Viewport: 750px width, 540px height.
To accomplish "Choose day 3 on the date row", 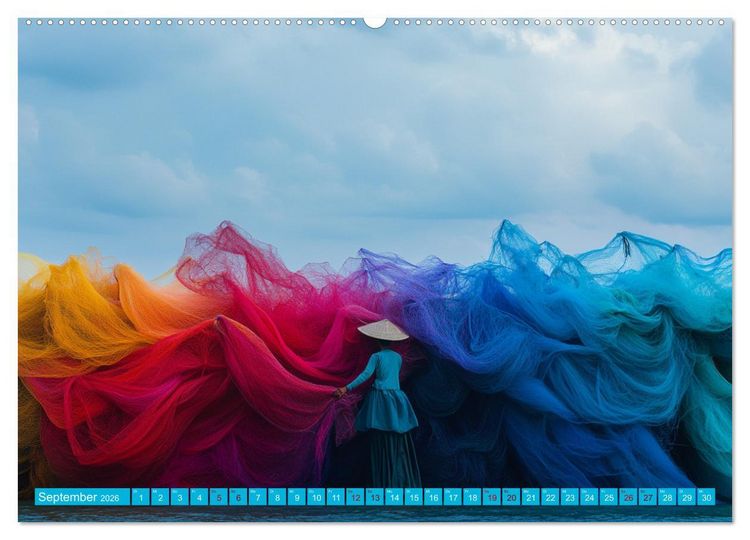I will [180, 497].
